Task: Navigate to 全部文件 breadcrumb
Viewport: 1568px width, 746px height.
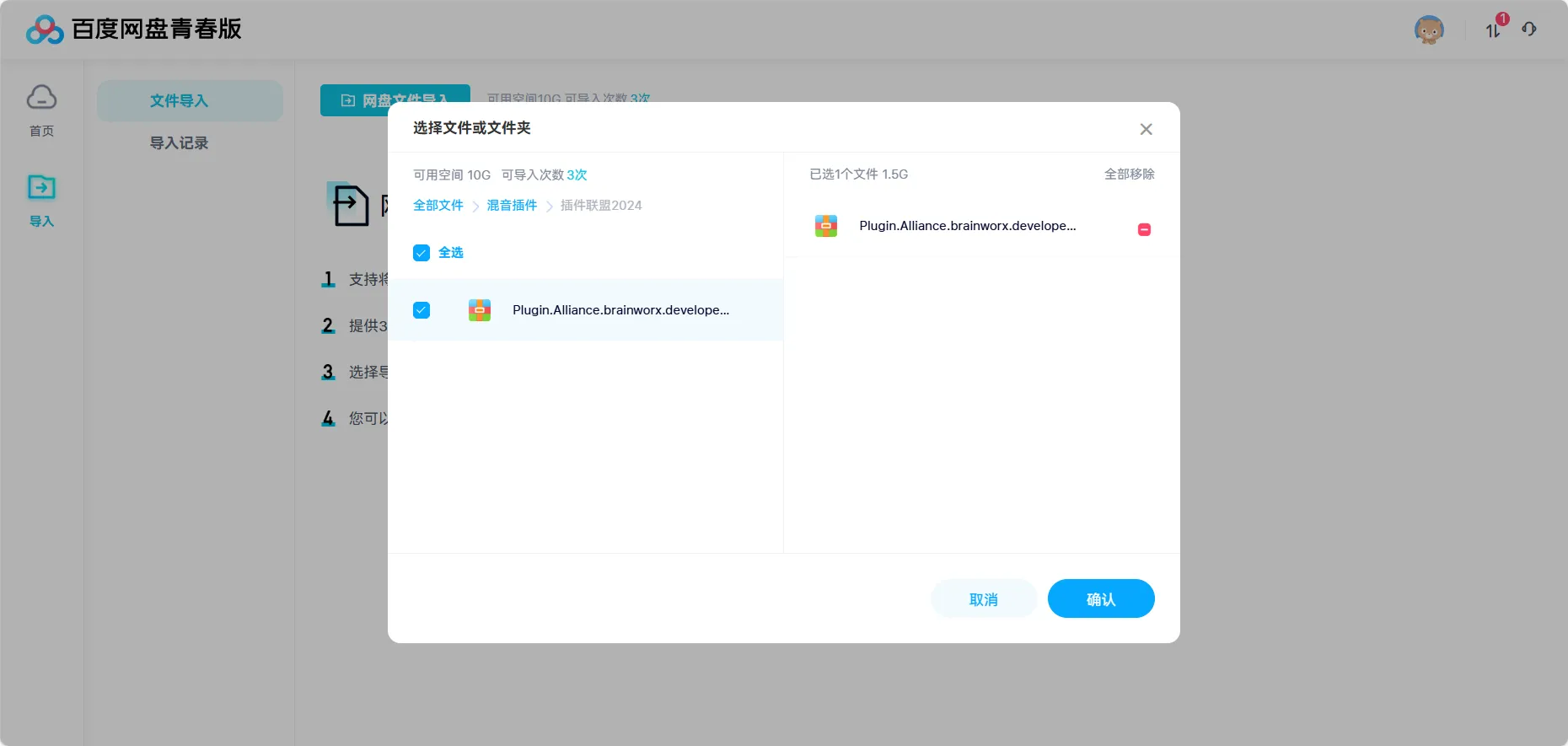Action: [438, 206]
